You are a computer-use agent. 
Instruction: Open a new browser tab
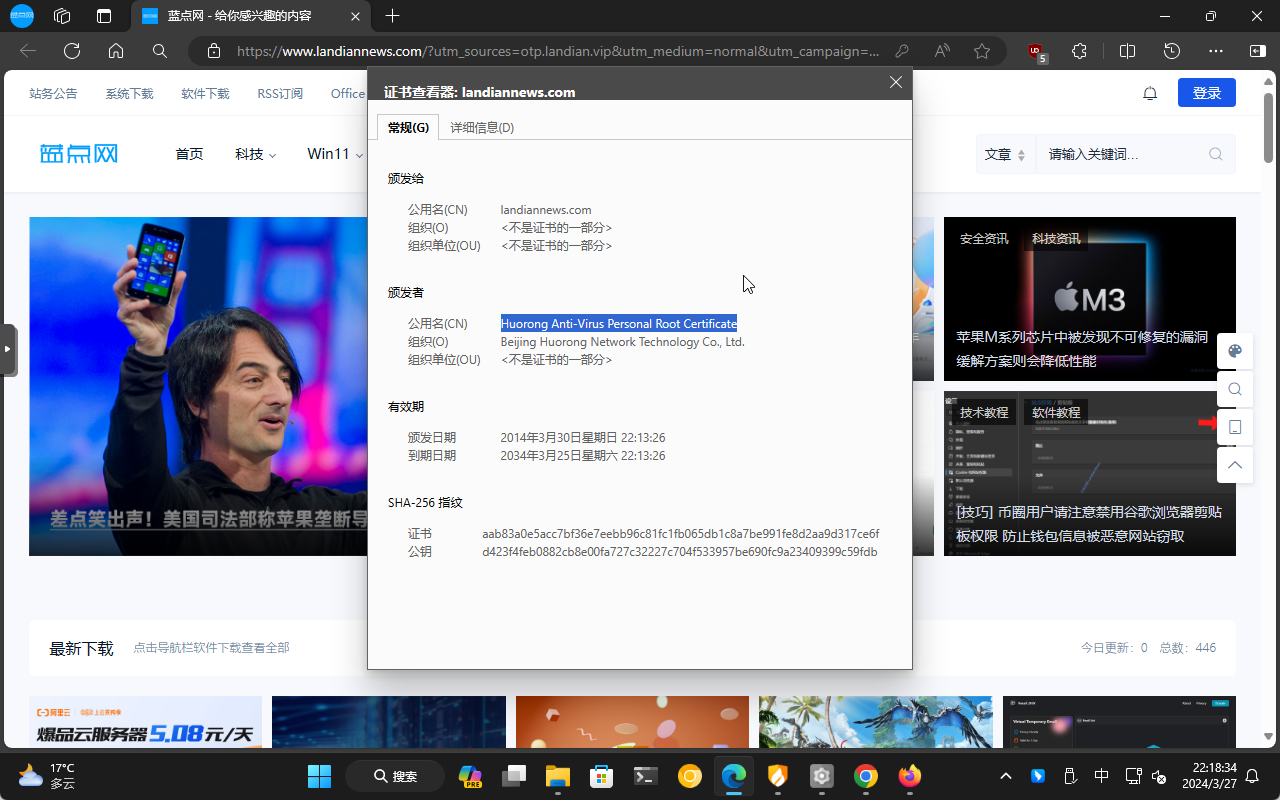coord(393,16)
